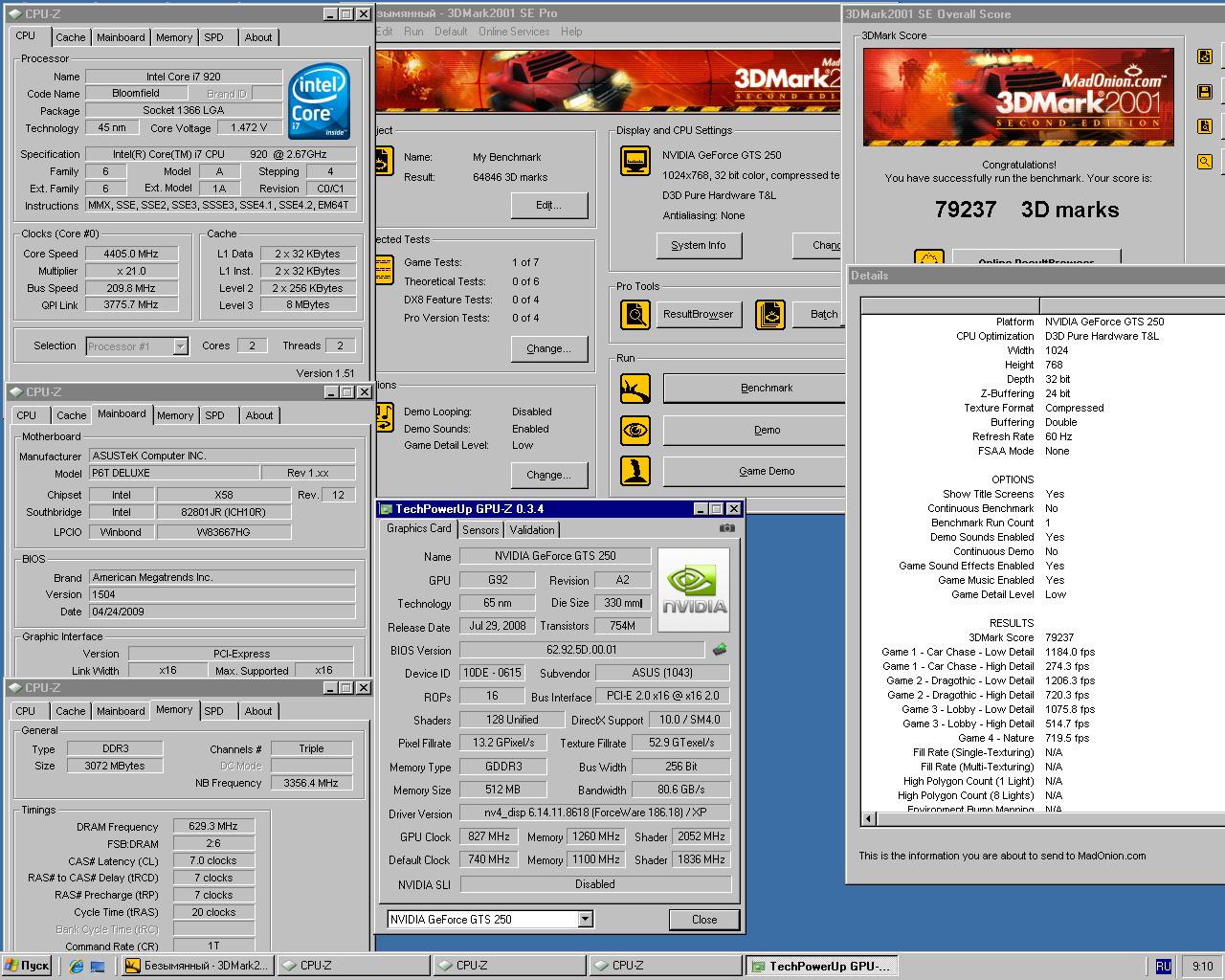Open Internet Explorer from the quick launch
1225x980 pixels.
[x=77, y=966]
